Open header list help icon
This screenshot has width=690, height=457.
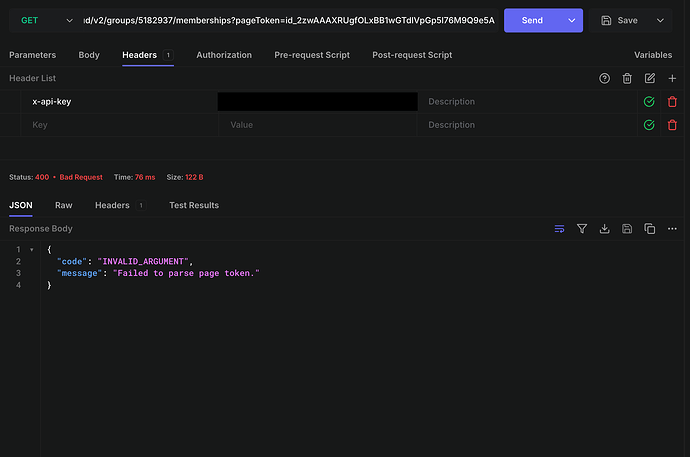[x=604, y=78]
